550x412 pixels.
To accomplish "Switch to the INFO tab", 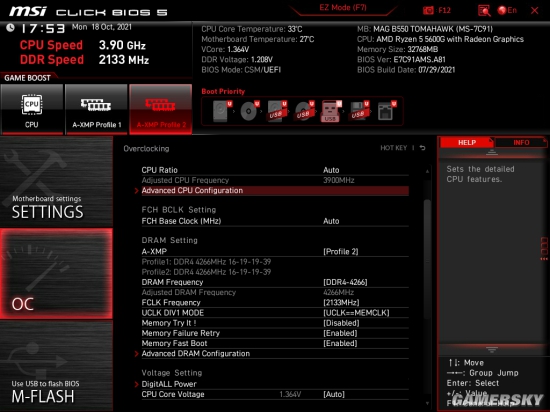I will tap(521, 142).
